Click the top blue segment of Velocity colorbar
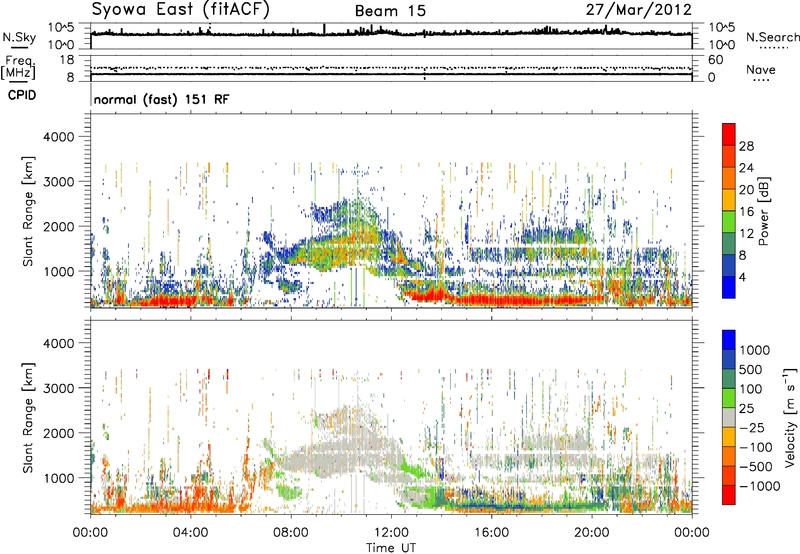 [729, 340]
